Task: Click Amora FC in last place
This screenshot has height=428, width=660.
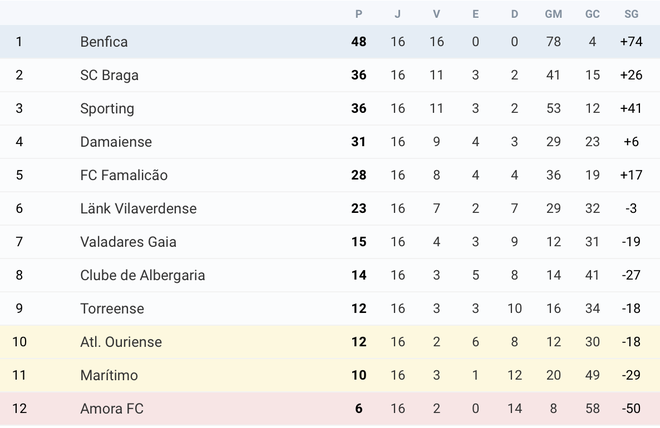Action: click(111, 408)
